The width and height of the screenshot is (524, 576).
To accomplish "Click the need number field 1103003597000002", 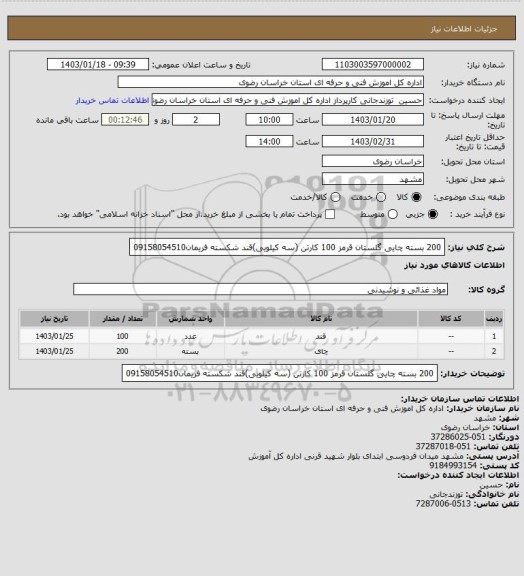I will [x=373, y=64].
